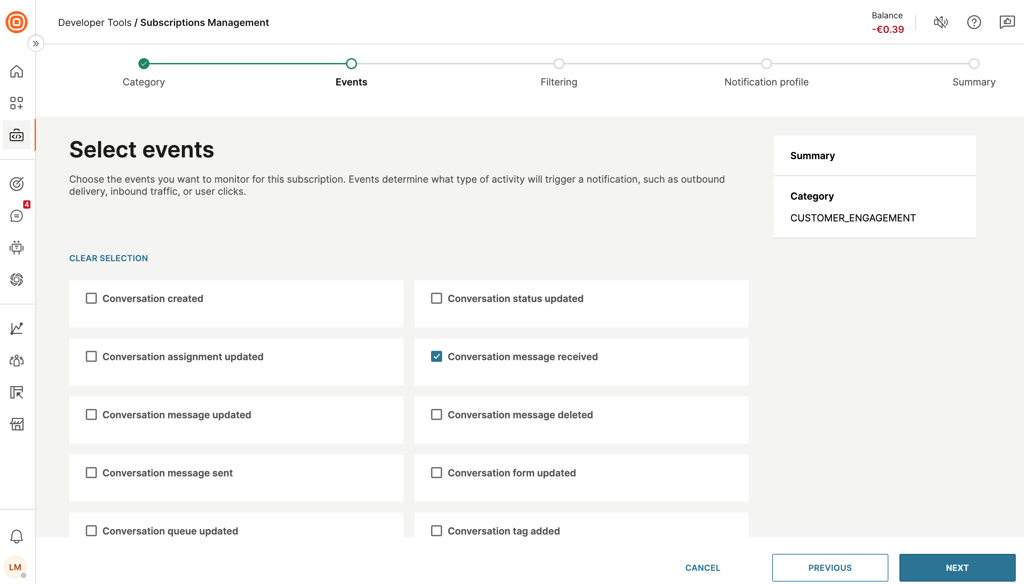The image size is (1024, 584).
Task: Click the CANCEL button
Action: (x=703, y=568)
